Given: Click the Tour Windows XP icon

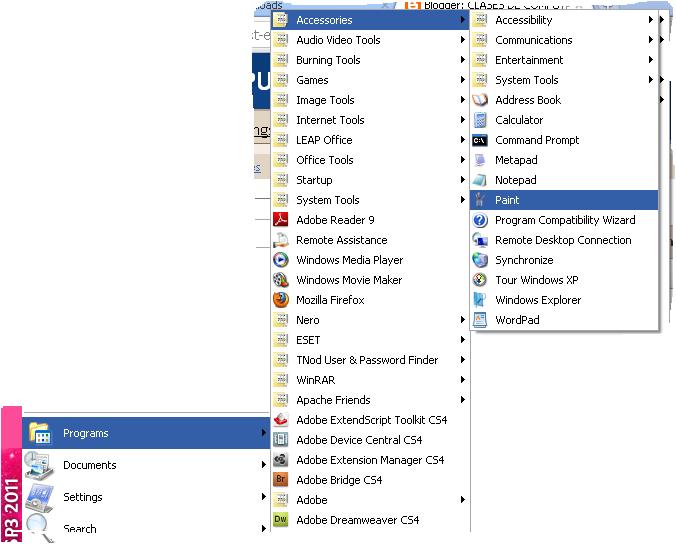Looking at the screenshot, I should [479, 280].
